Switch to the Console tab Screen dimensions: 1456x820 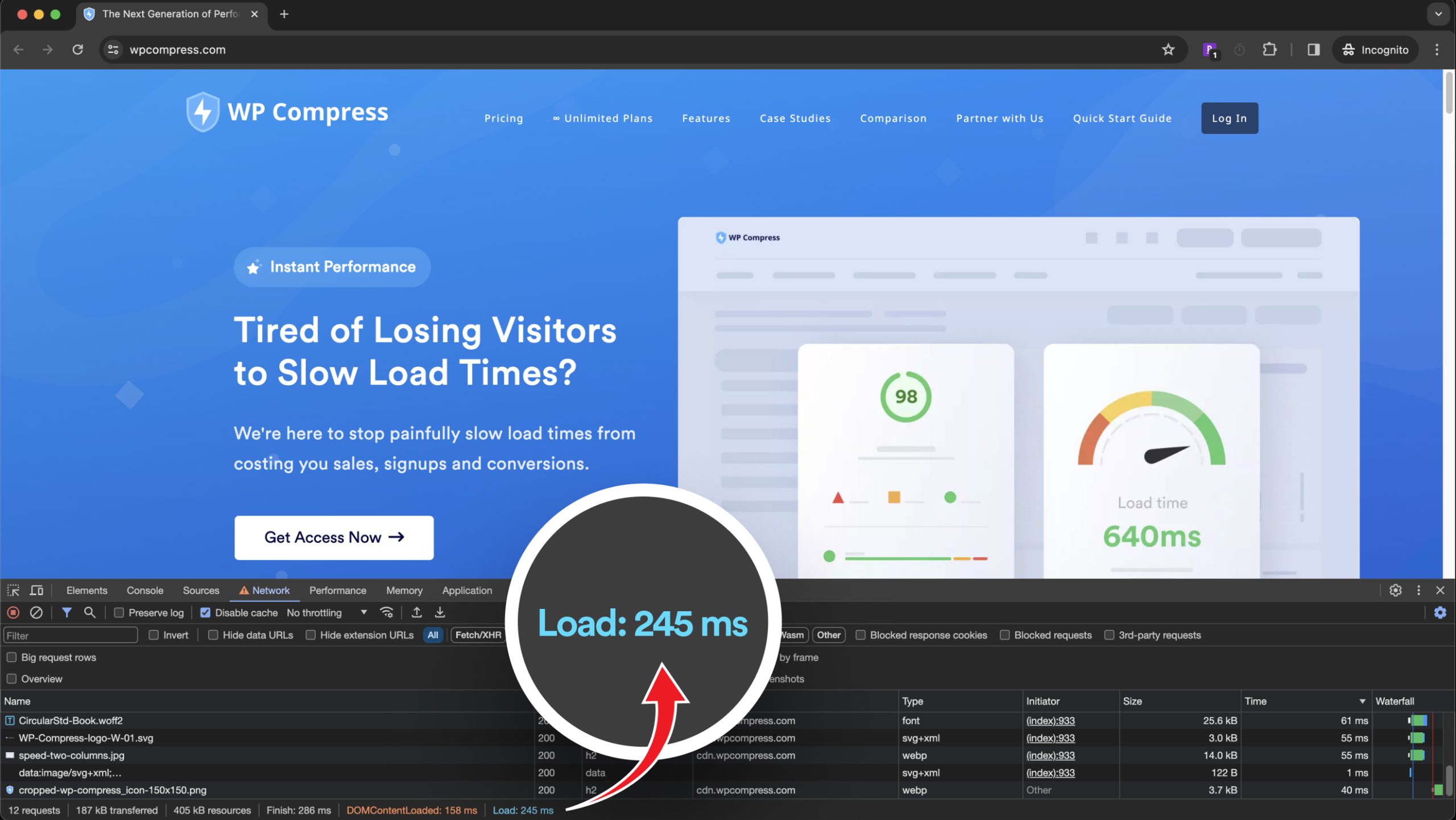click(x=145, y=590)
